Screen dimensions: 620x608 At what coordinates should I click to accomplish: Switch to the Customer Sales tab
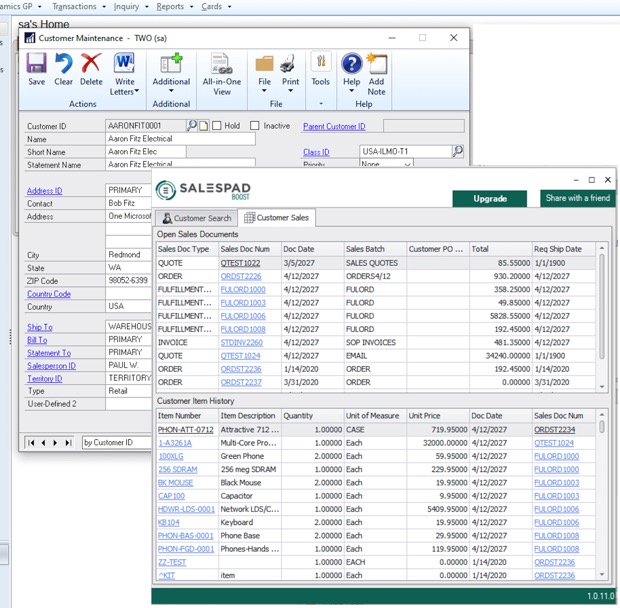tap(276, 217)
